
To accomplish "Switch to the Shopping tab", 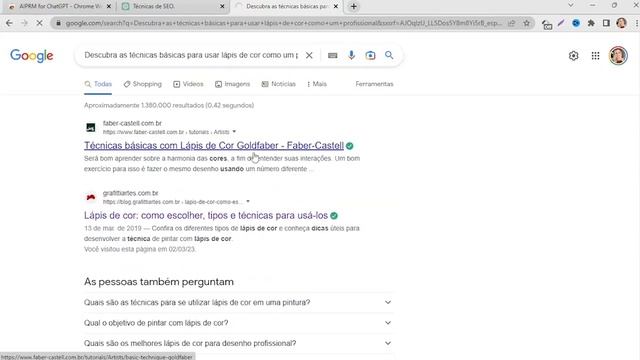I will (142, 84).
